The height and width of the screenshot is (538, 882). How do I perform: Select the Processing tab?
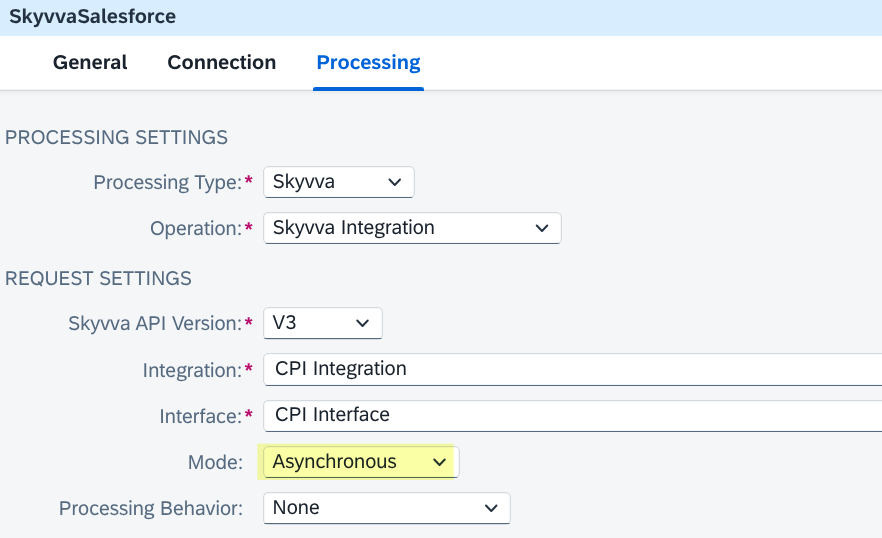tap(368, 62)
